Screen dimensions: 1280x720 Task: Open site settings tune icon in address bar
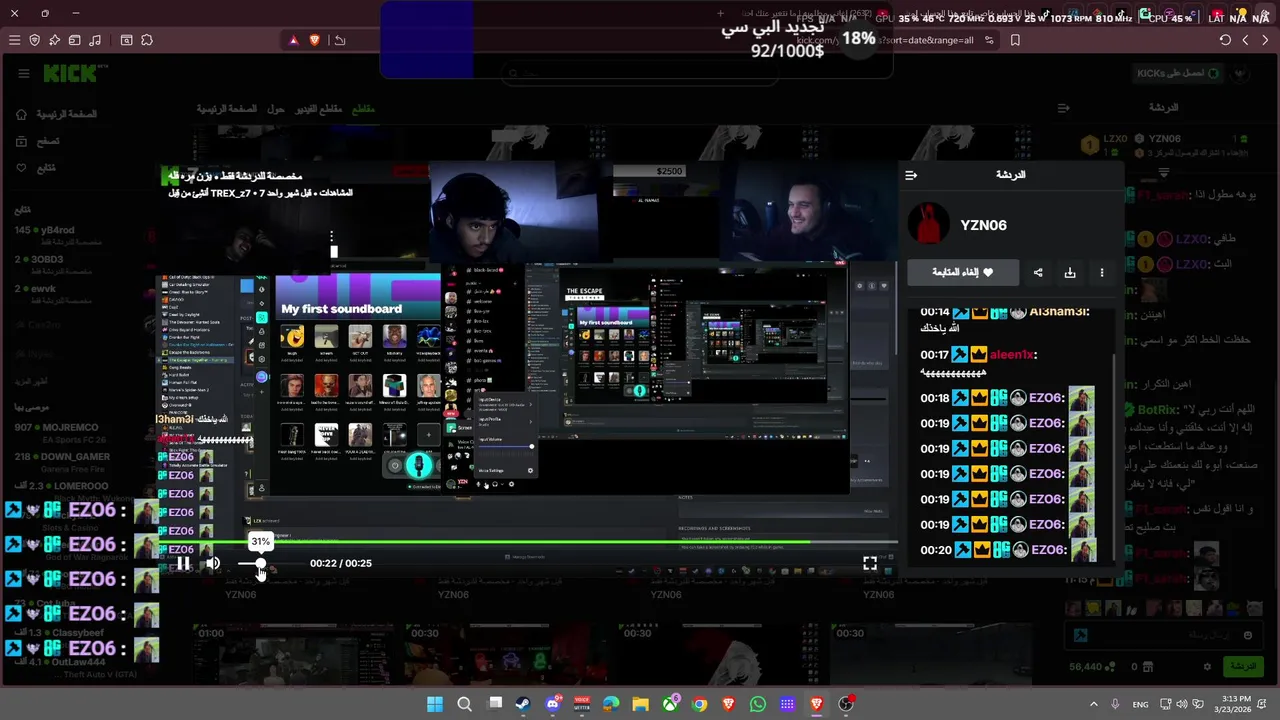tap(989, 40)
